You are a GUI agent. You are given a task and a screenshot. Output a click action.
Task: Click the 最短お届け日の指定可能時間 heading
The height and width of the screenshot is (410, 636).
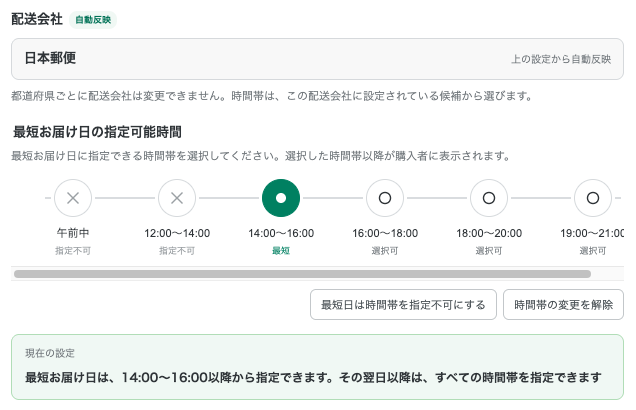tap(97, 132)
